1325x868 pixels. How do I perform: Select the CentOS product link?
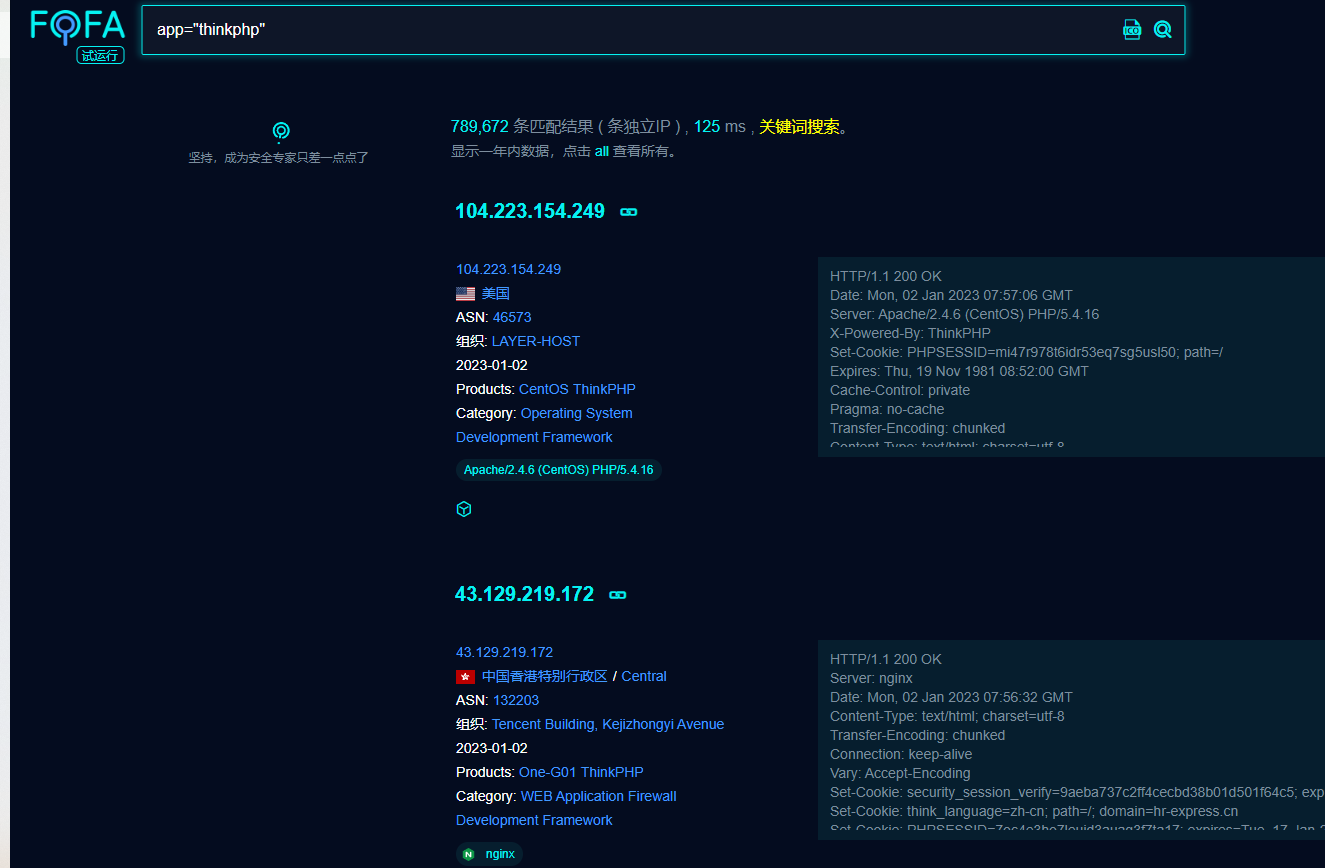click(x=544, y=389)
